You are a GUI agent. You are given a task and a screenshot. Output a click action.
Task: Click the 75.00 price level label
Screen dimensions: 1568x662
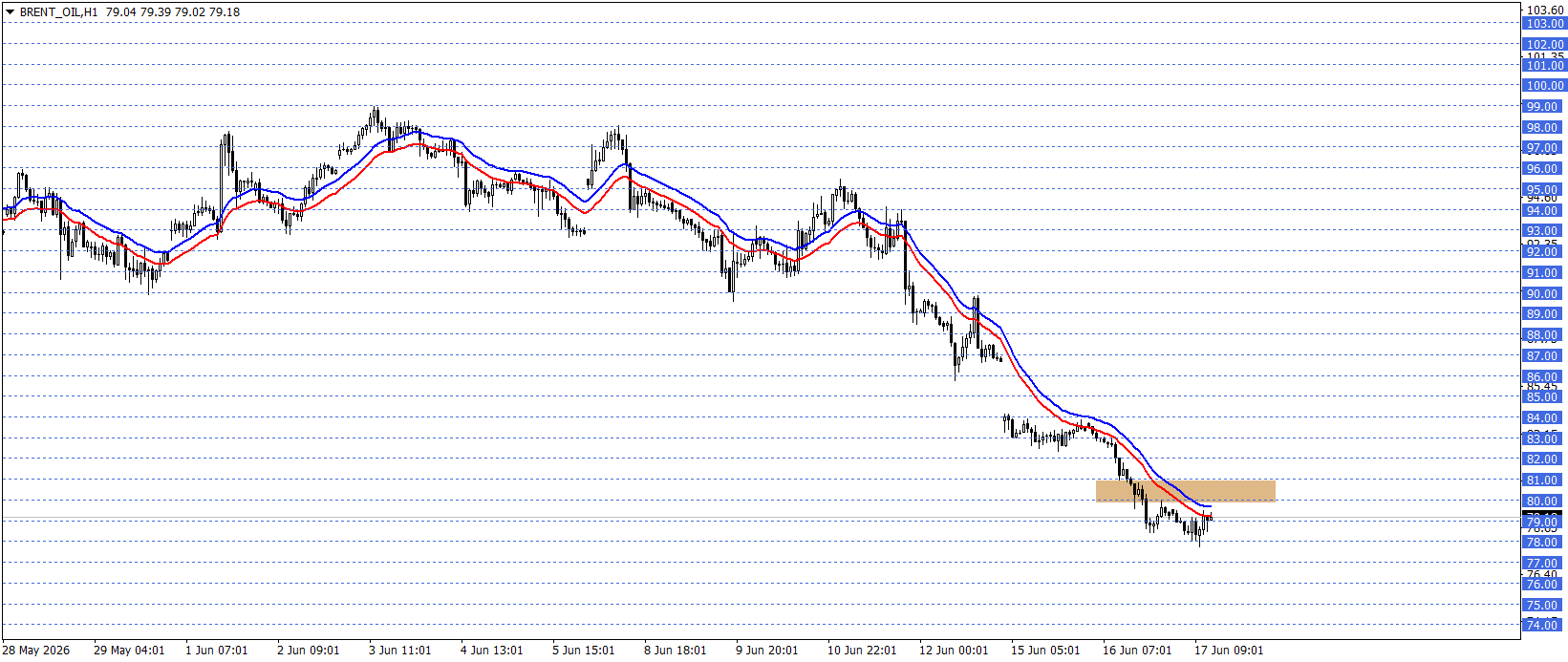[1544, 606]
